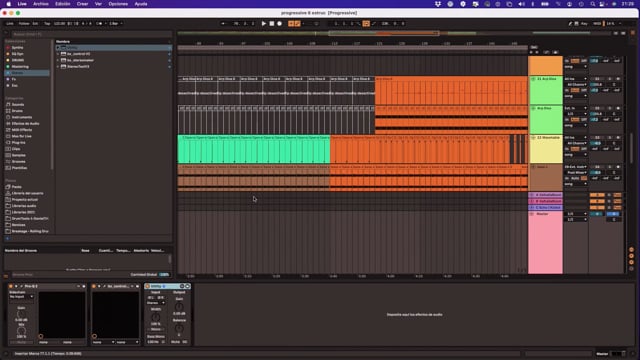Viewport: 640px width, 360px height.
Task: Toggle the Utility device on/off
Action: click(x=148, y=287)
